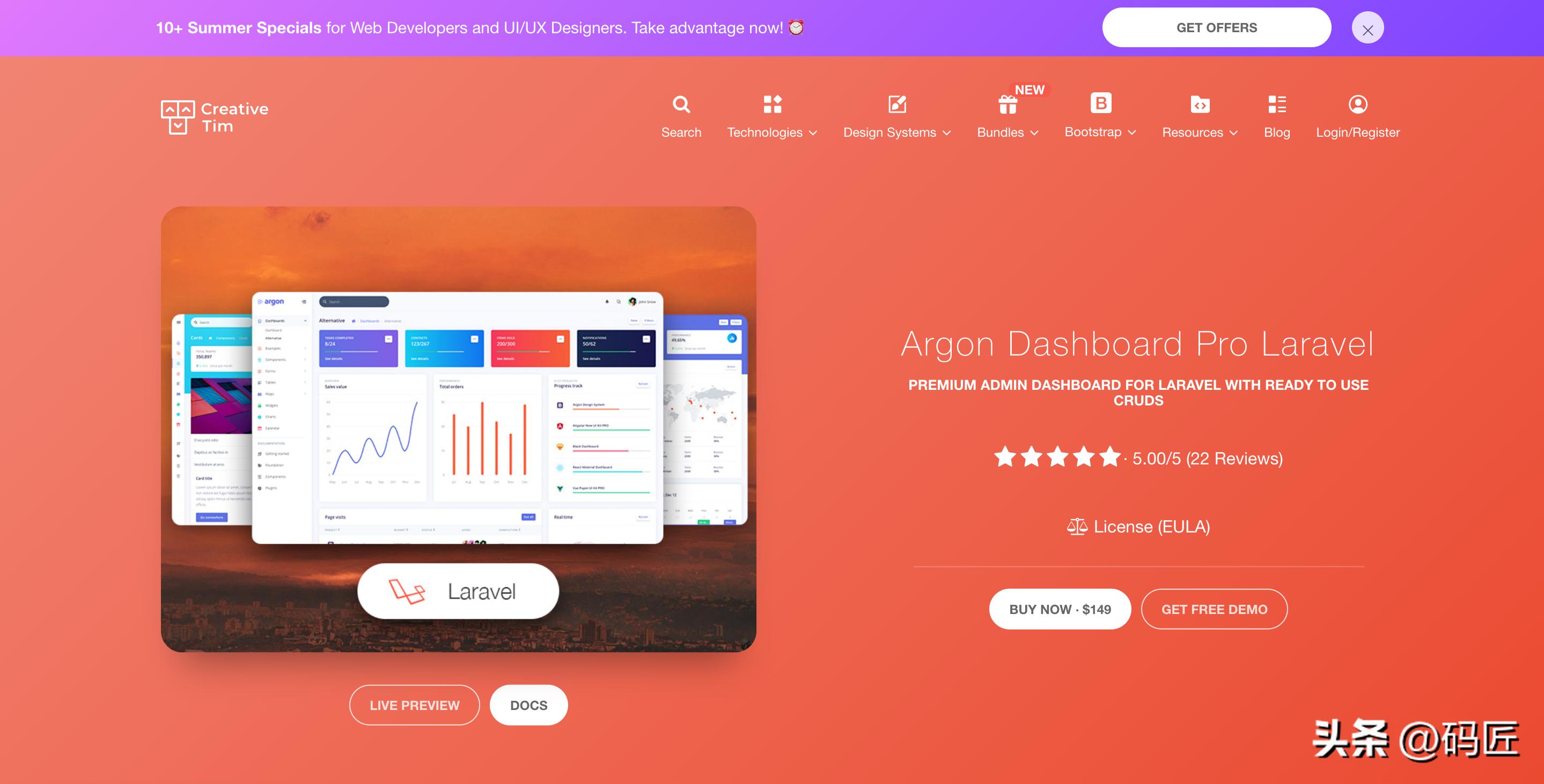Screen dimensions: 1544x784
Task: Click GET OFFERS promotional button
Action: [1217, 28]
